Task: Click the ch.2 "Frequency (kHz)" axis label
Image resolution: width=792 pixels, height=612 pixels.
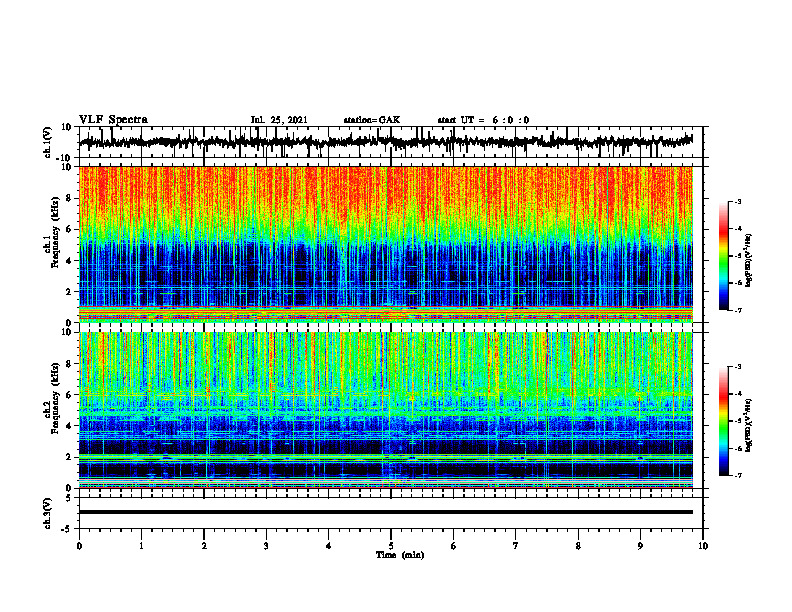Action: coord(55,398)
